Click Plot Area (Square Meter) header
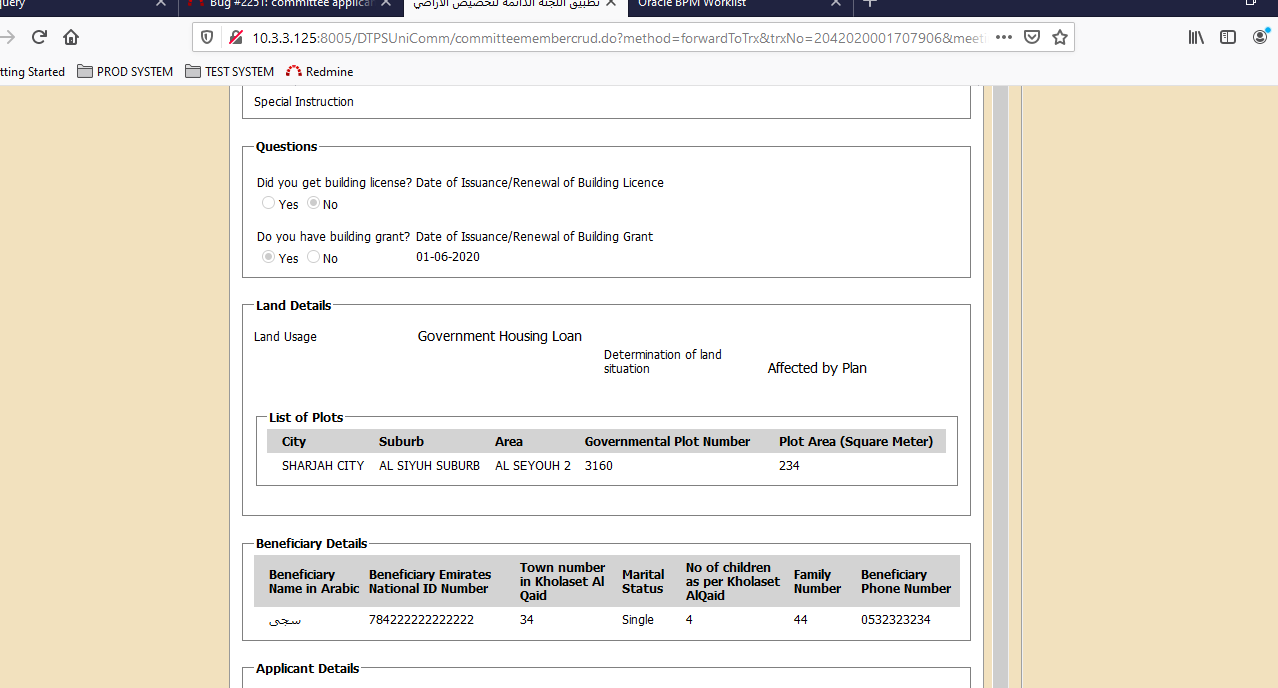 (x=856, y=441)
